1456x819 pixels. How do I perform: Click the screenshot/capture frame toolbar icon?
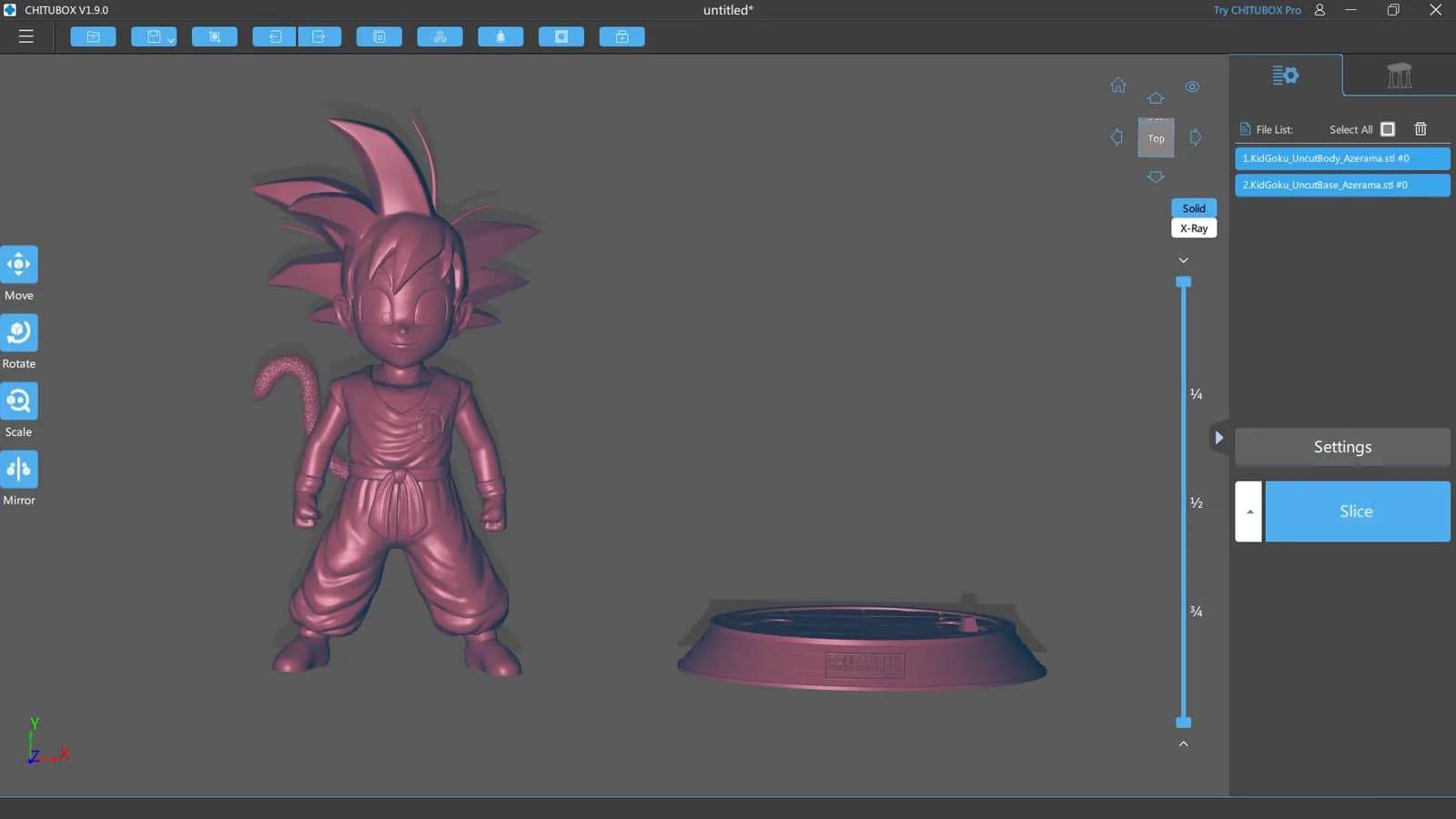215,36
